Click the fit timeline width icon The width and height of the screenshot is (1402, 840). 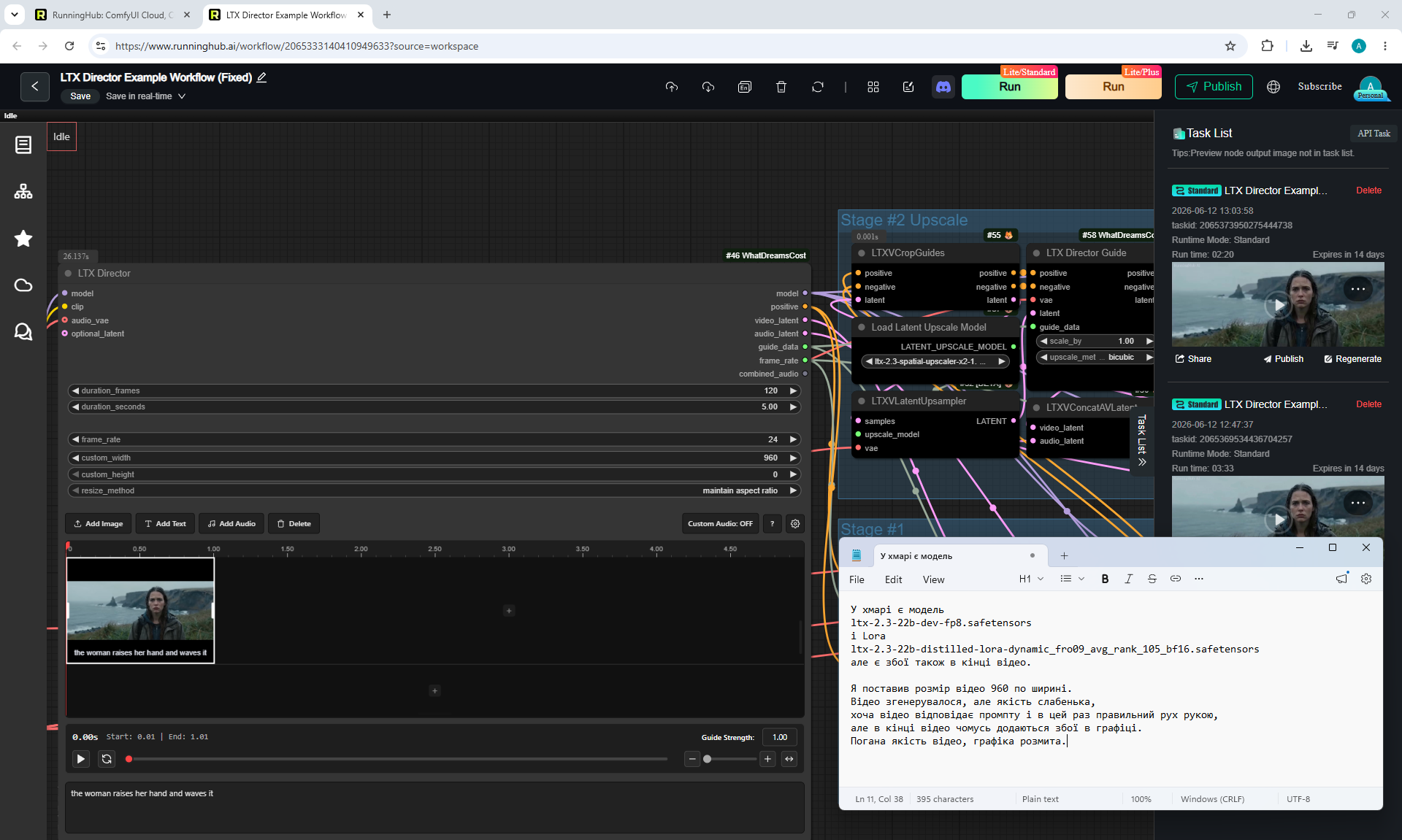point(789,759)
